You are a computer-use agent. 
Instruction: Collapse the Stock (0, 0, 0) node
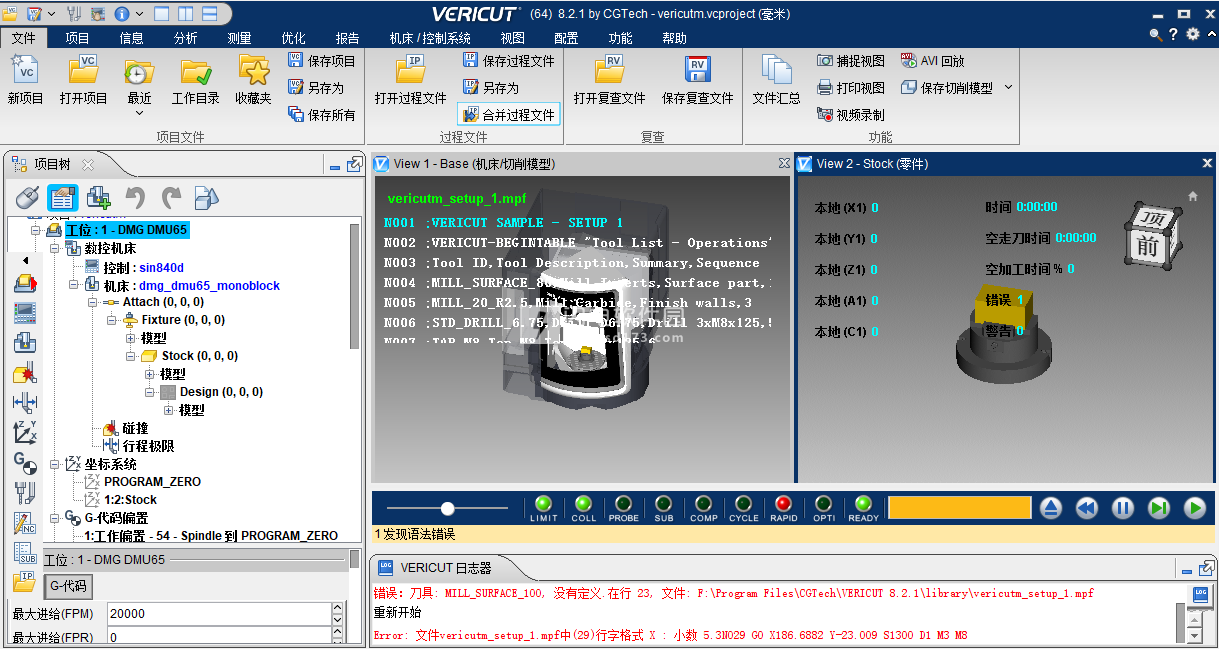[131, 356]
